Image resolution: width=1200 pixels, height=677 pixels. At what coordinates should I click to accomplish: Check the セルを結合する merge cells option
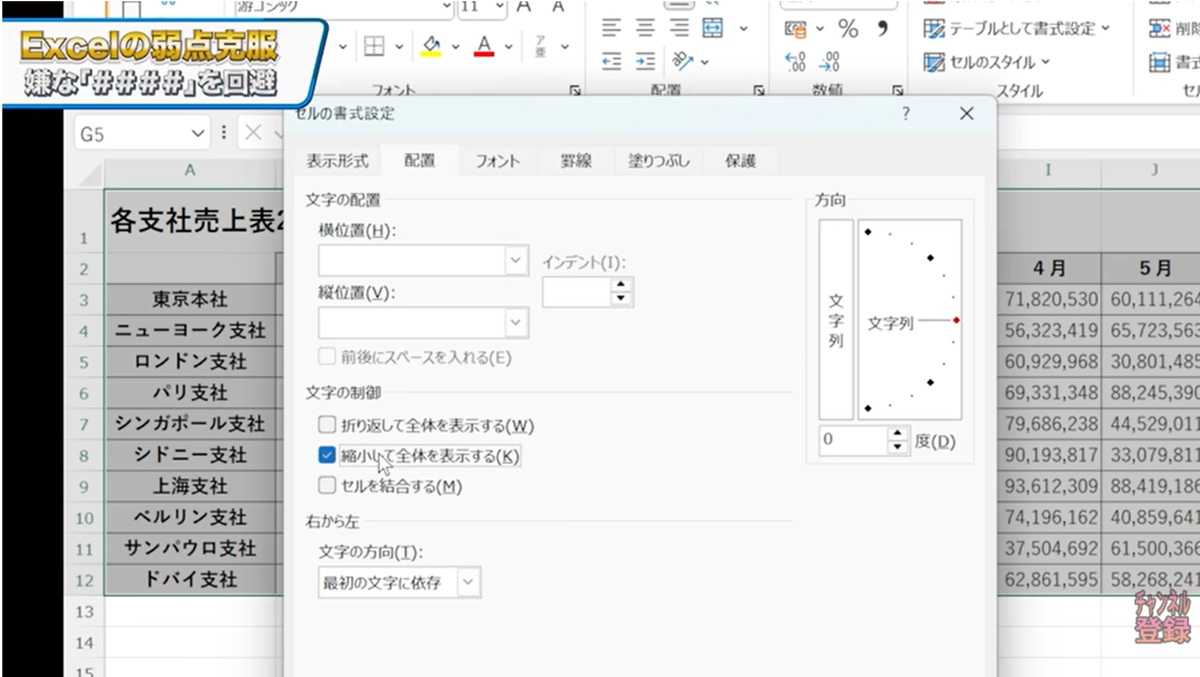click(x=328, y=486)
